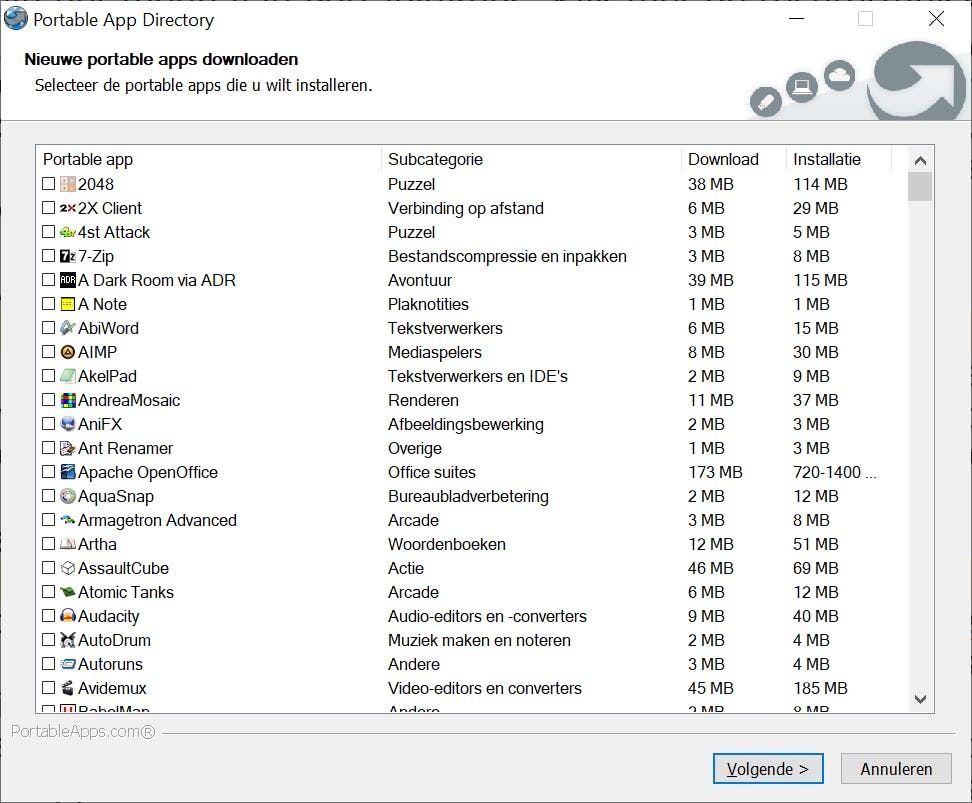
Task: Click the AquaSnap app icon
Action: tap(68, 496)
